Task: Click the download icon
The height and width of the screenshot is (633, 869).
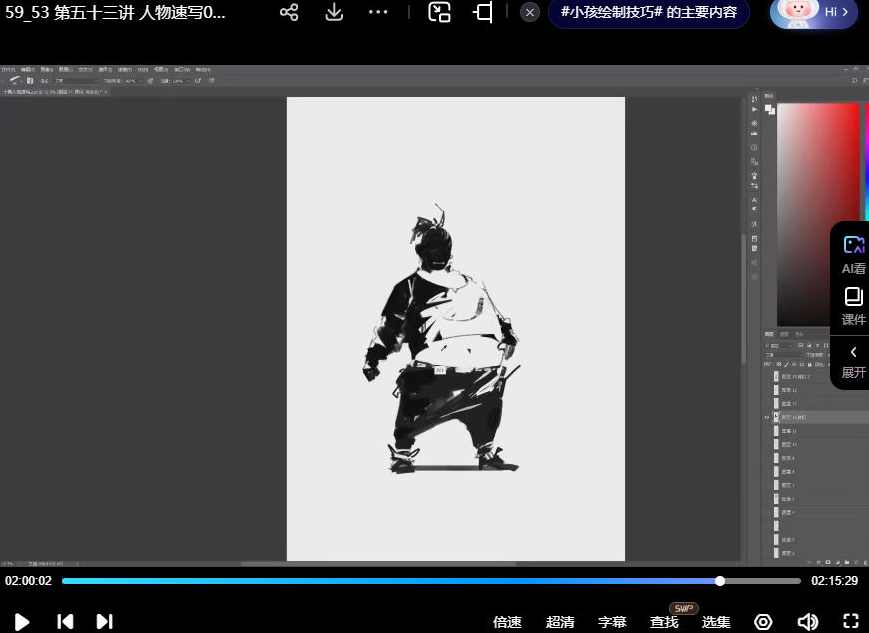Action: (x=334, y=12)
